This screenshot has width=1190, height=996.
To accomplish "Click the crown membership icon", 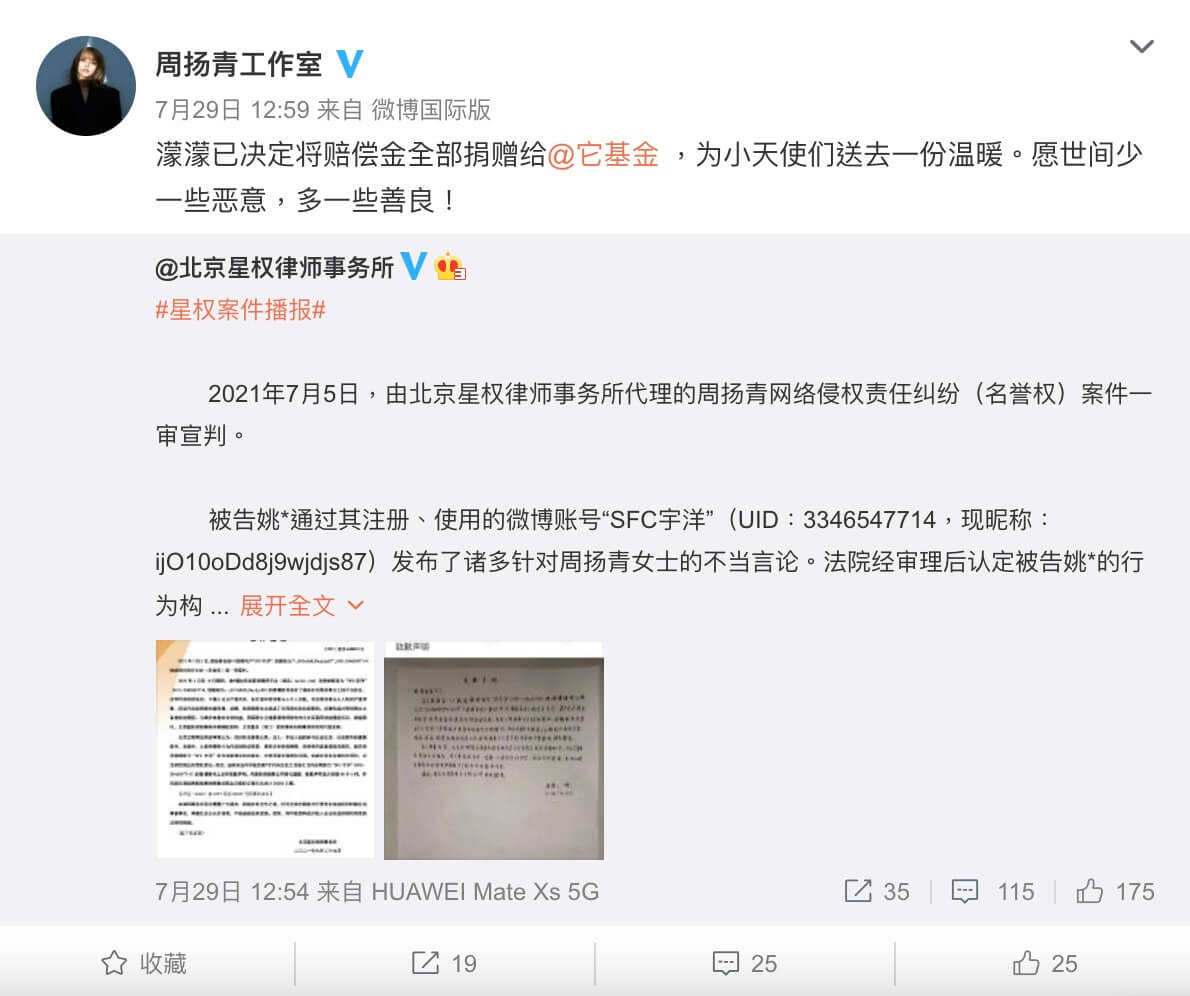I will coord(450,266).
